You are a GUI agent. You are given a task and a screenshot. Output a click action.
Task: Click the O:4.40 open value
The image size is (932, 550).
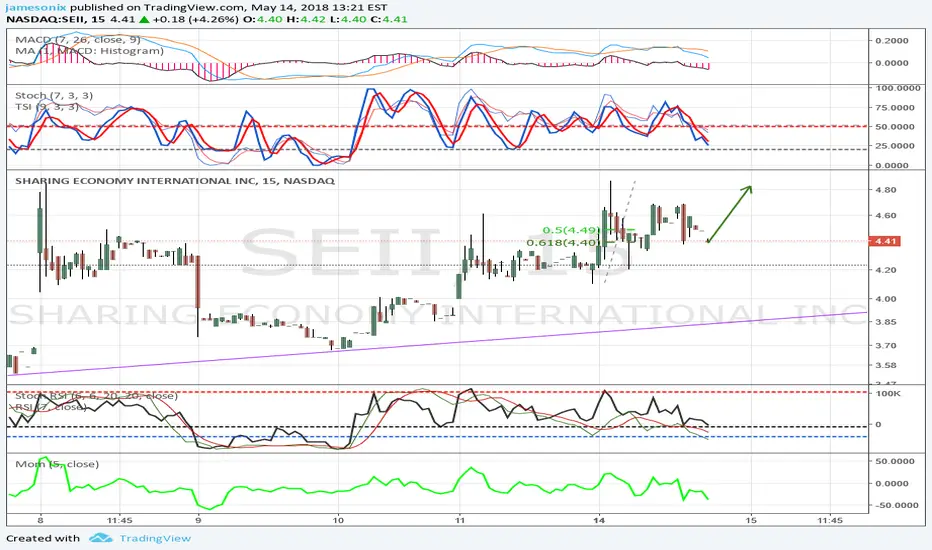262,19
